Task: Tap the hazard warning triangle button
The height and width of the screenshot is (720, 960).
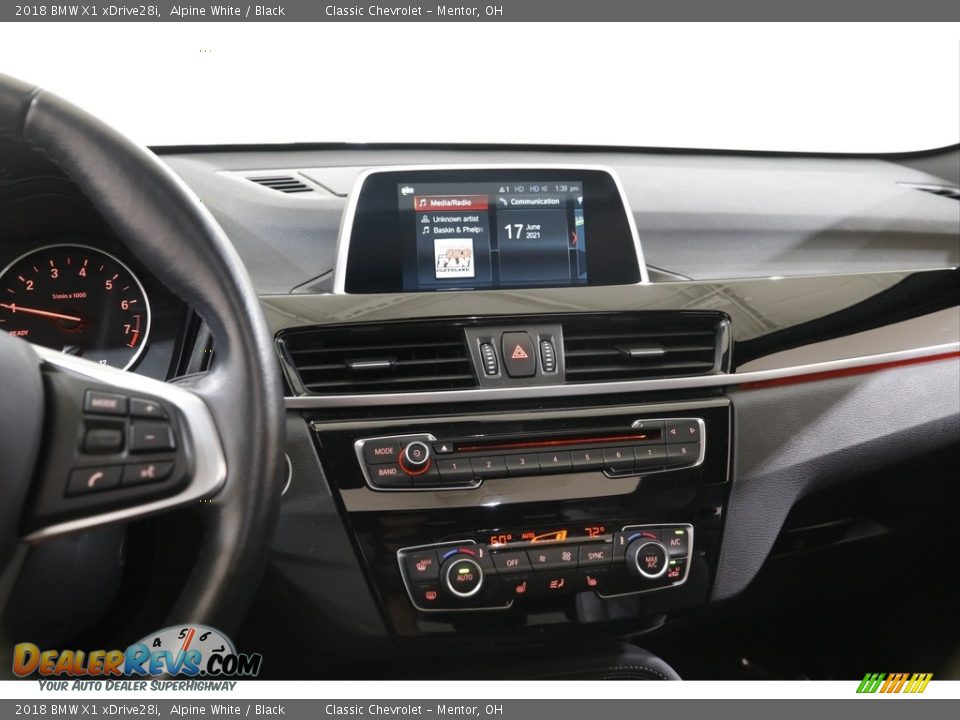Action: click(x=519, y=353)
